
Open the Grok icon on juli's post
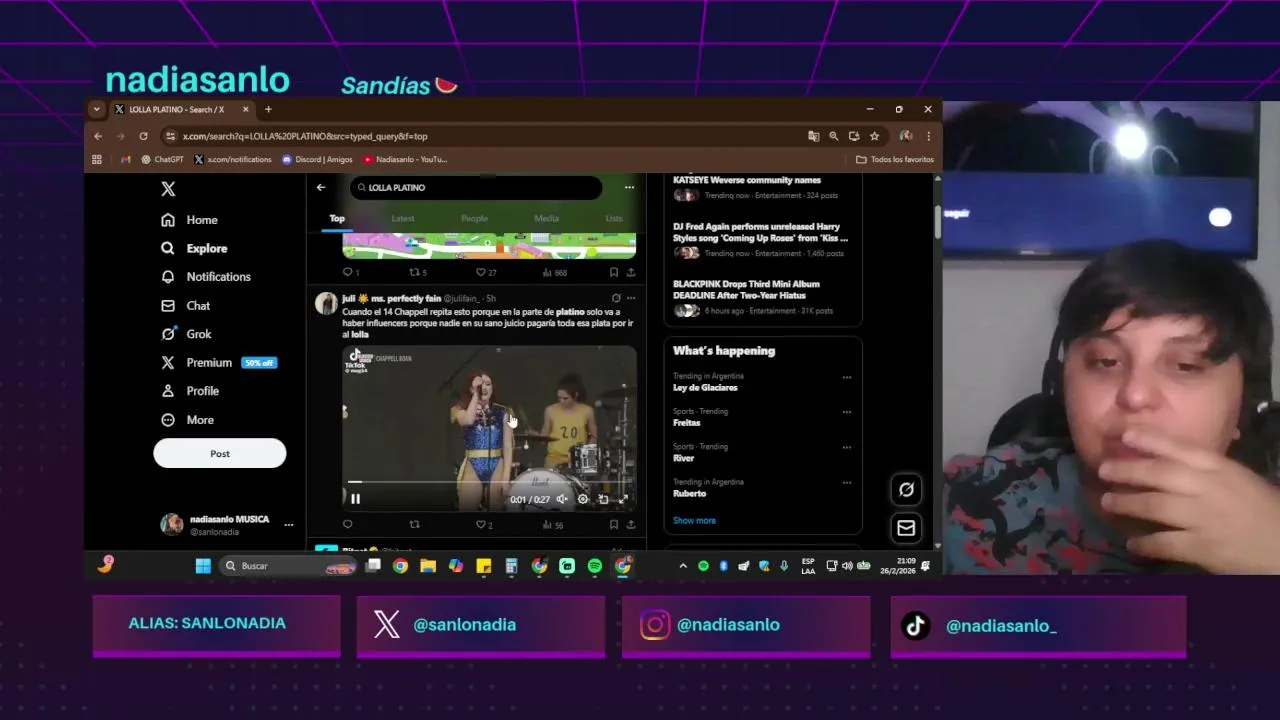click(616, 298)
